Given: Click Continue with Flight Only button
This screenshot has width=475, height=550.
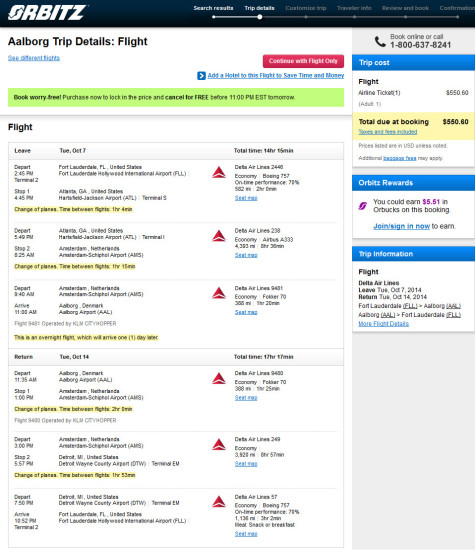Looking at the screenshot, I should pos(303,61).
